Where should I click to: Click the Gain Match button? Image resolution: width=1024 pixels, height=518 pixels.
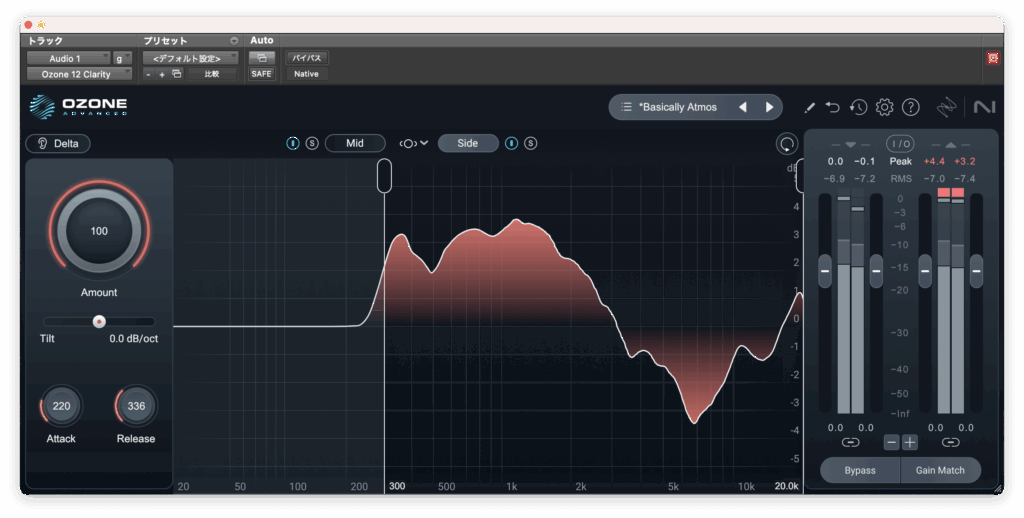939,470
